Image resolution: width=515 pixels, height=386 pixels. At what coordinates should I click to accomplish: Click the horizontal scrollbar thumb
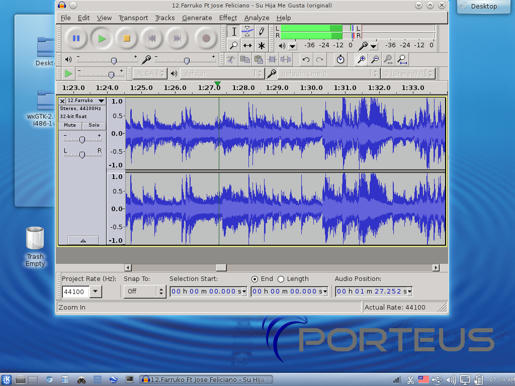[221, 267]
